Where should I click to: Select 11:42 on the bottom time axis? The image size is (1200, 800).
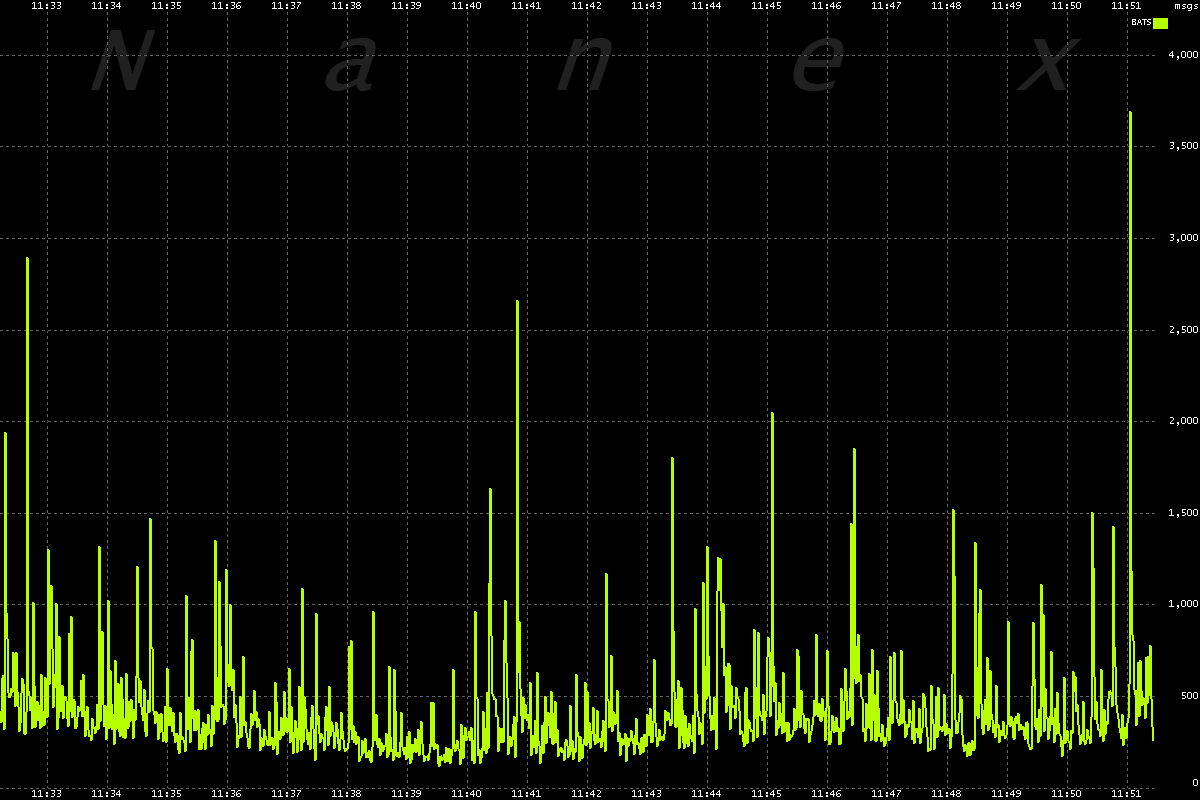click(586, 793)
